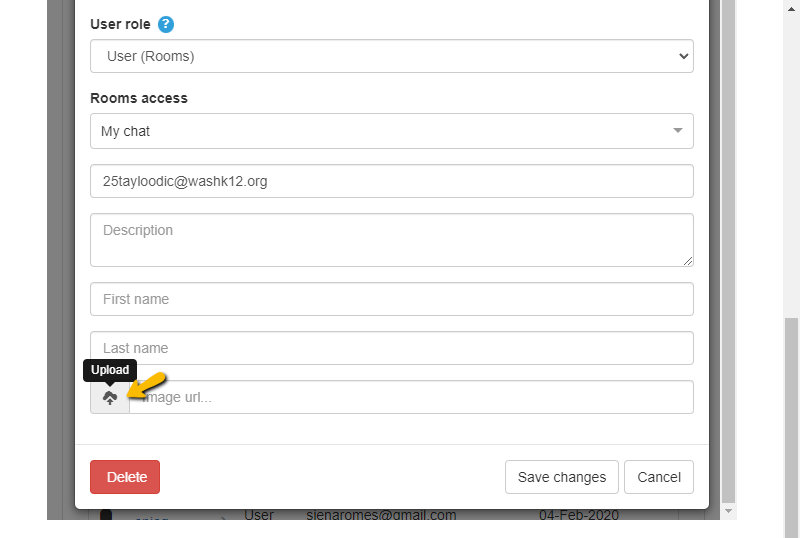
Task: Click the page scrollbar thumb
Action: tap(791, 420)
